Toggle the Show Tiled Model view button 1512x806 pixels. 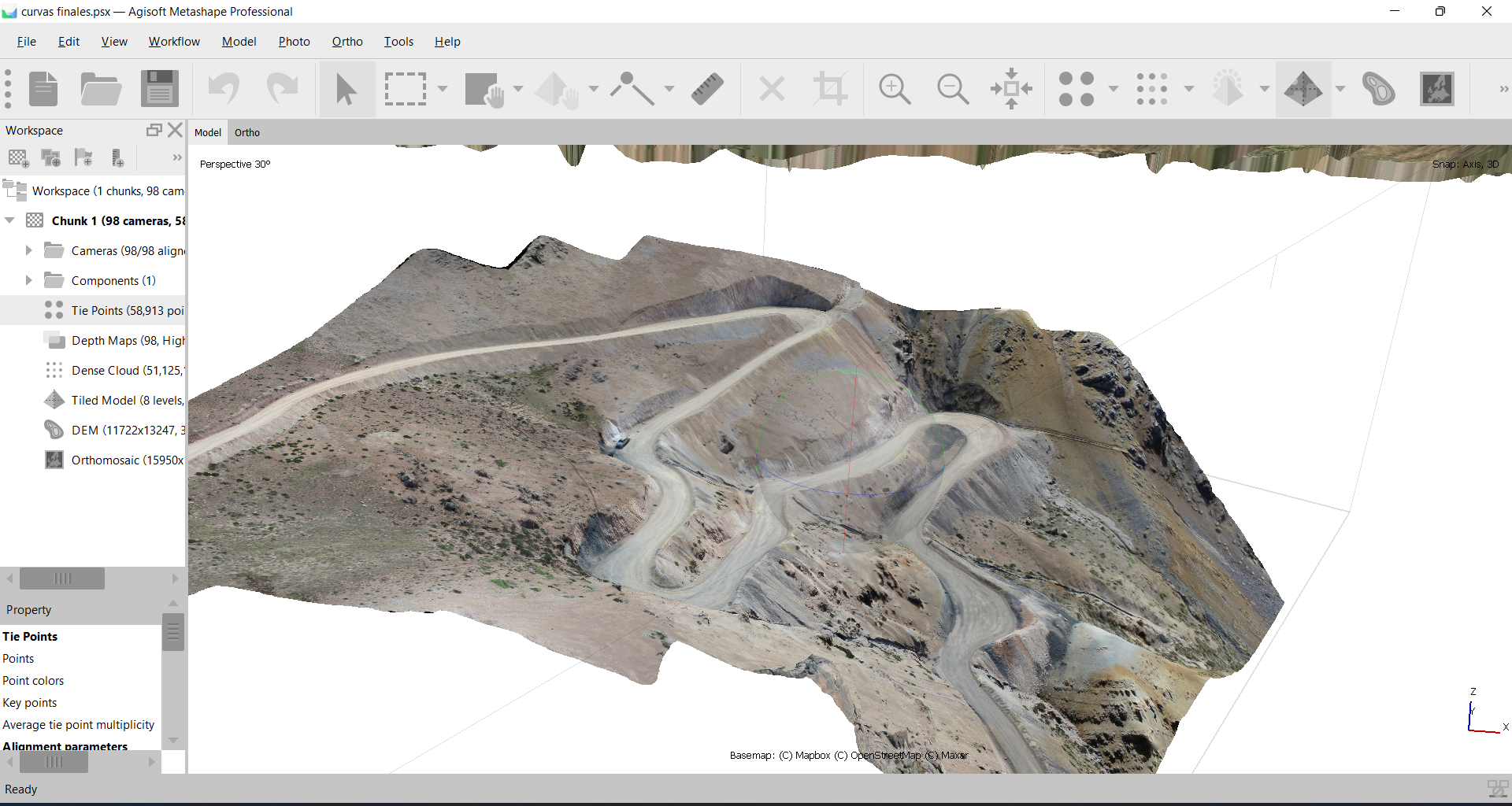(x=1303, y=89)
